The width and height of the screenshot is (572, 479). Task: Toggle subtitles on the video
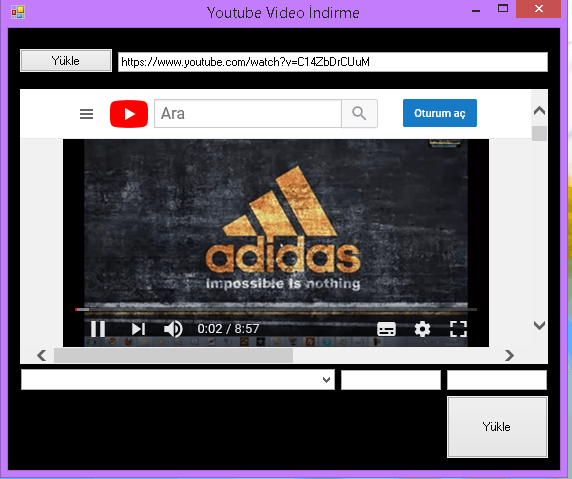[386, 329]
